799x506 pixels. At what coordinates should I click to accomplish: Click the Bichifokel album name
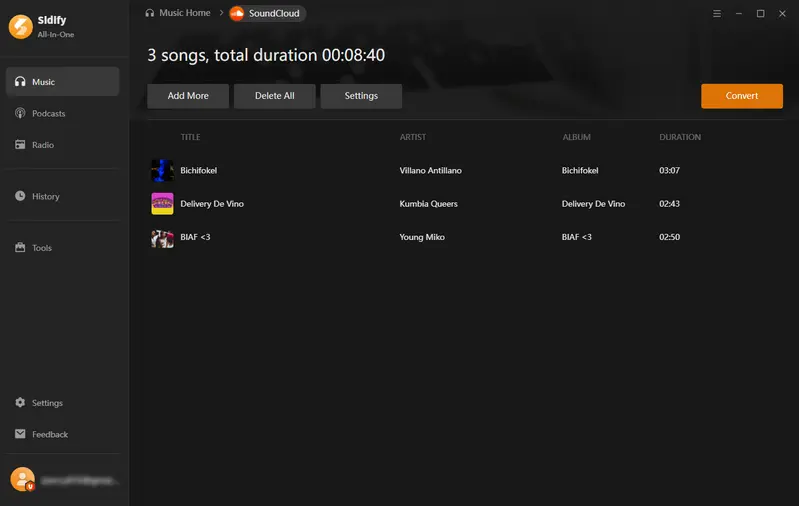tap(580, 170)
